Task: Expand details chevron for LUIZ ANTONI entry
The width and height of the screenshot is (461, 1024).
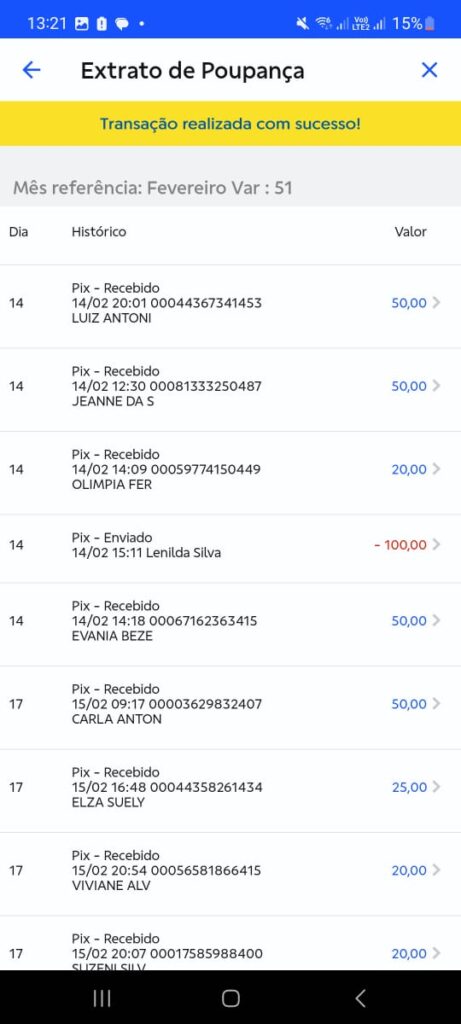Action: 437,302
